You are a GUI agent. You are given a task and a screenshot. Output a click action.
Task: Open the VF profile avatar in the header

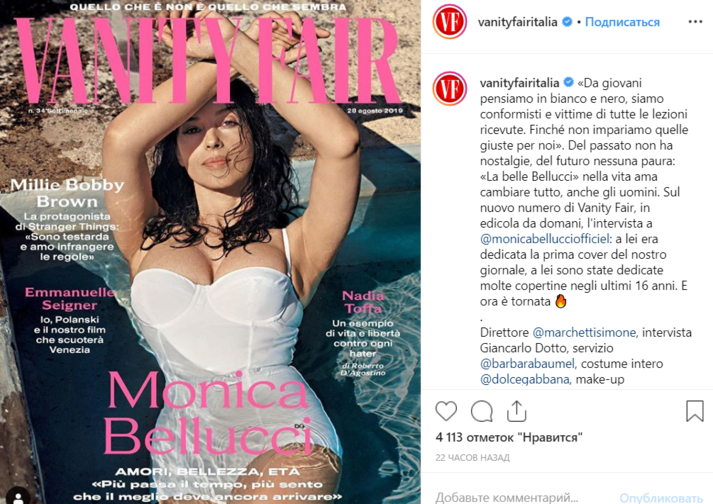(x=449, y=22)
